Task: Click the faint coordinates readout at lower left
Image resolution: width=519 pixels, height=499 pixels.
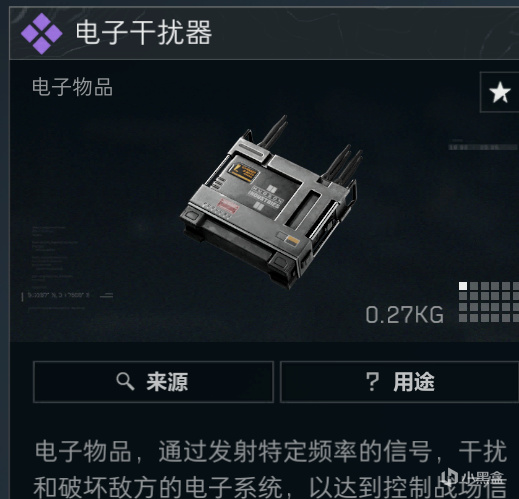Action: (x=58, y=295)
